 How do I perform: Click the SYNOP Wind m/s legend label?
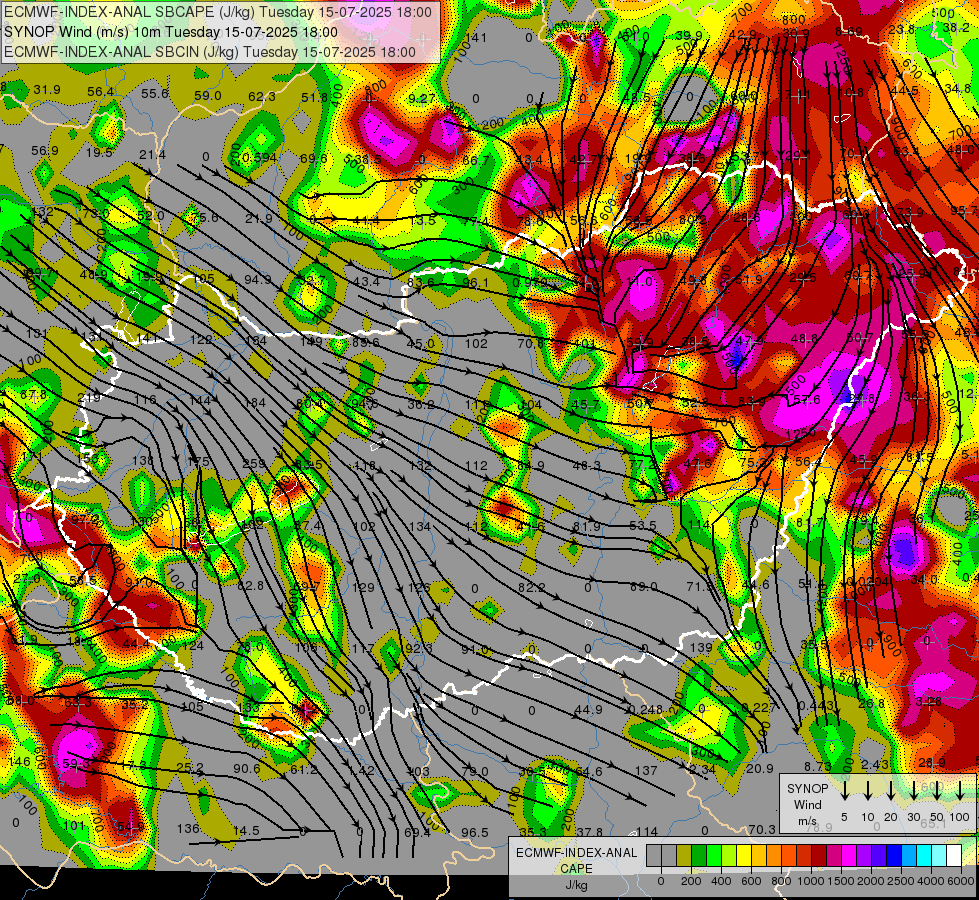807,804
